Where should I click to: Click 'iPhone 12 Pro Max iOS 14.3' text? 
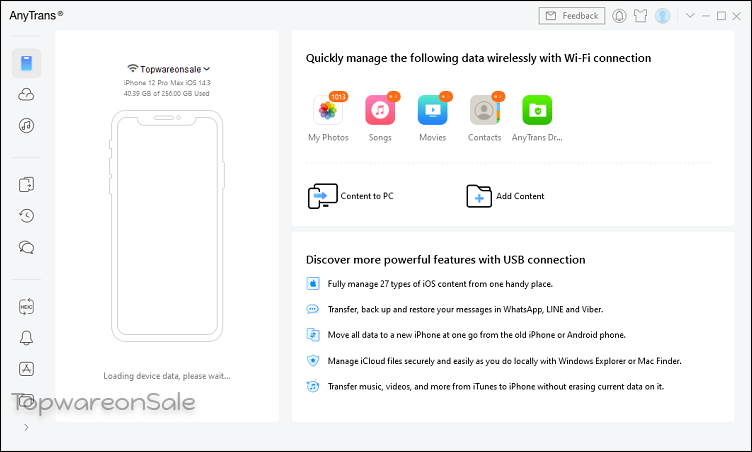pos(167,83)
